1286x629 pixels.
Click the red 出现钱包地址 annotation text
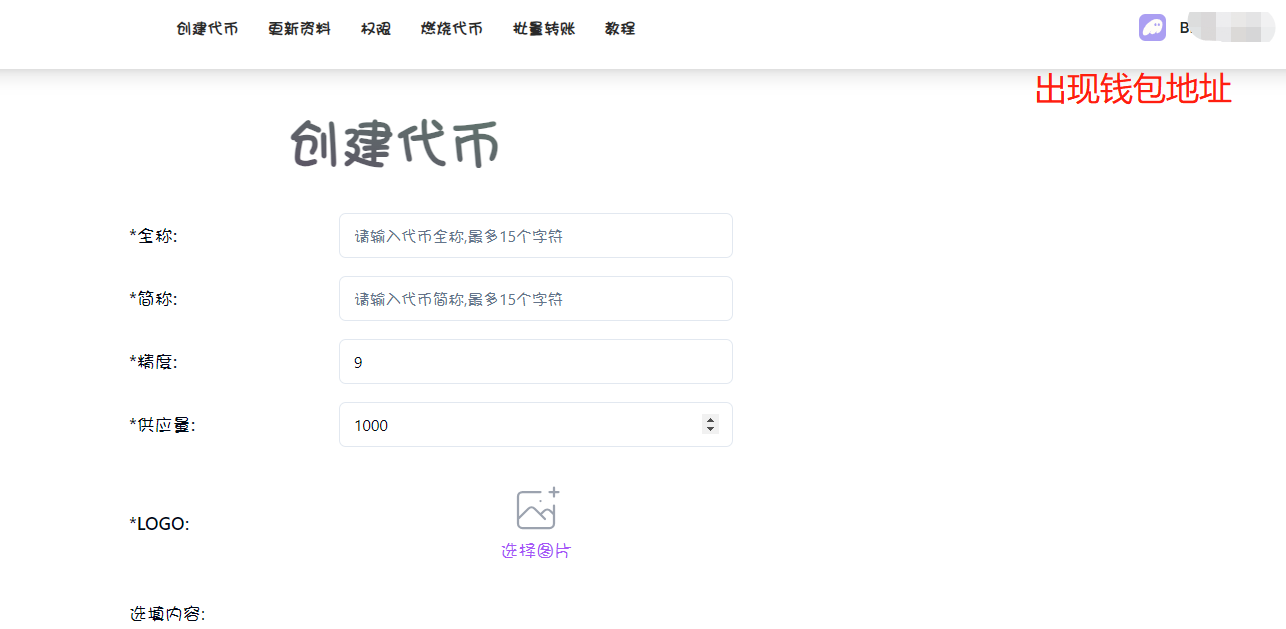[x=1132, y=90]
